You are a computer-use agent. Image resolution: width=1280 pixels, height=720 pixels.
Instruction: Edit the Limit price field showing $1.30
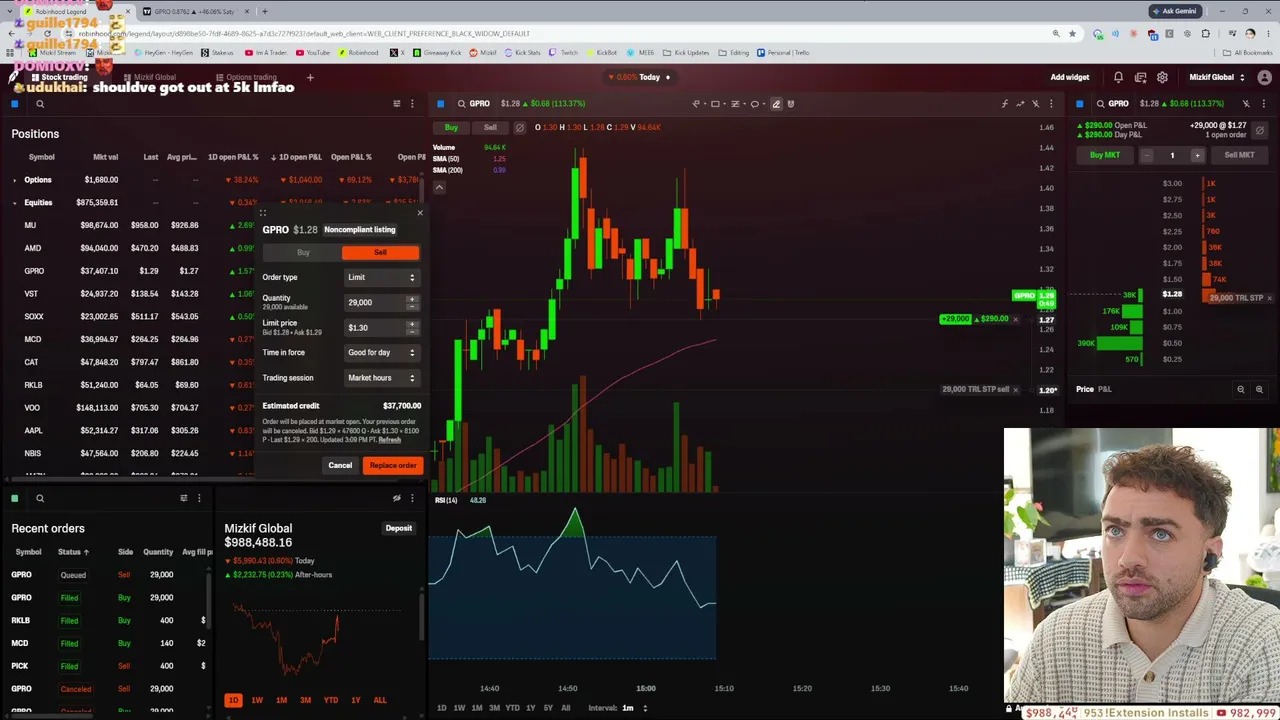coord(381,327)
